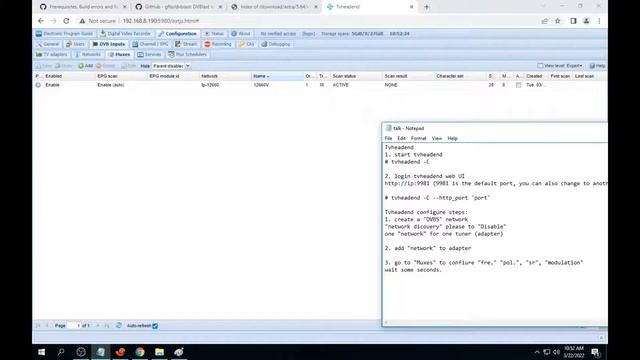This screenshot has height=360, width=640.
Task: Open the Users configuration tab
Action: coord(76,44)
